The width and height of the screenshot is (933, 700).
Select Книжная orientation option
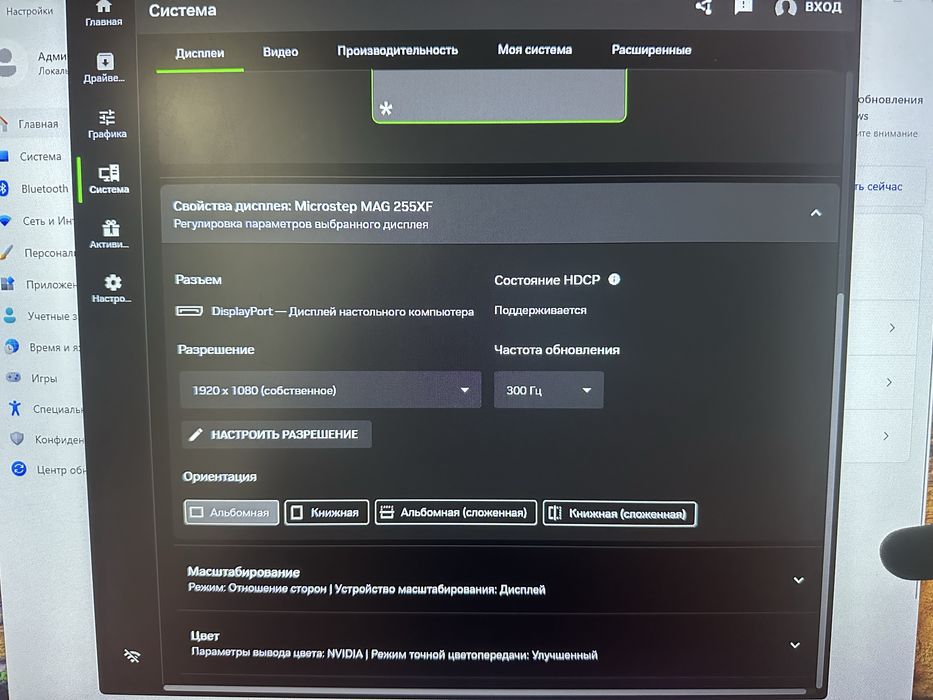click(x=327, y=512)
